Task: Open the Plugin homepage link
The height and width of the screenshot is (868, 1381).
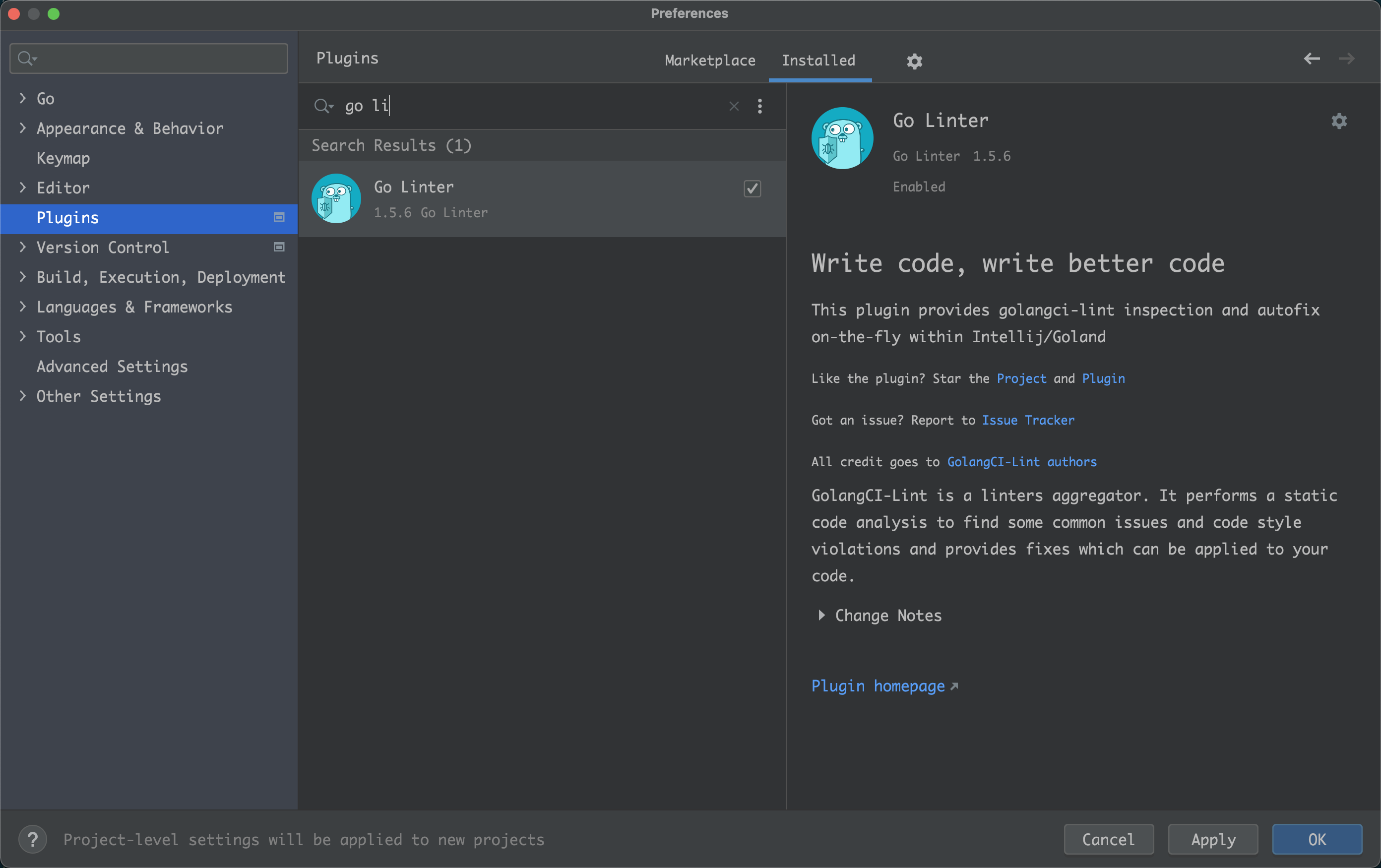Action: pos(877,685)
